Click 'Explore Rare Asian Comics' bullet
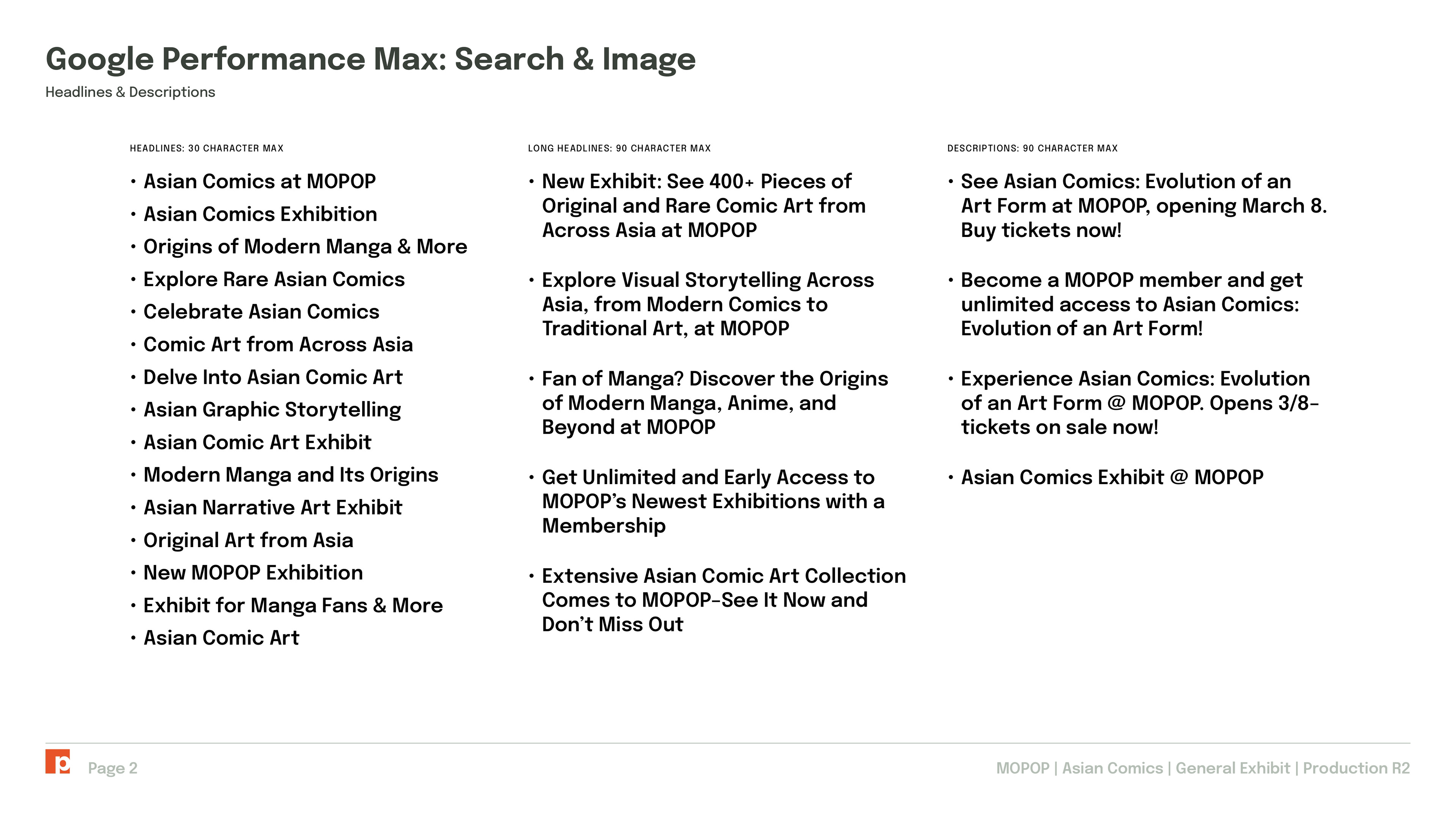Screen dimensions: 1456x819 tap(274, 279)
